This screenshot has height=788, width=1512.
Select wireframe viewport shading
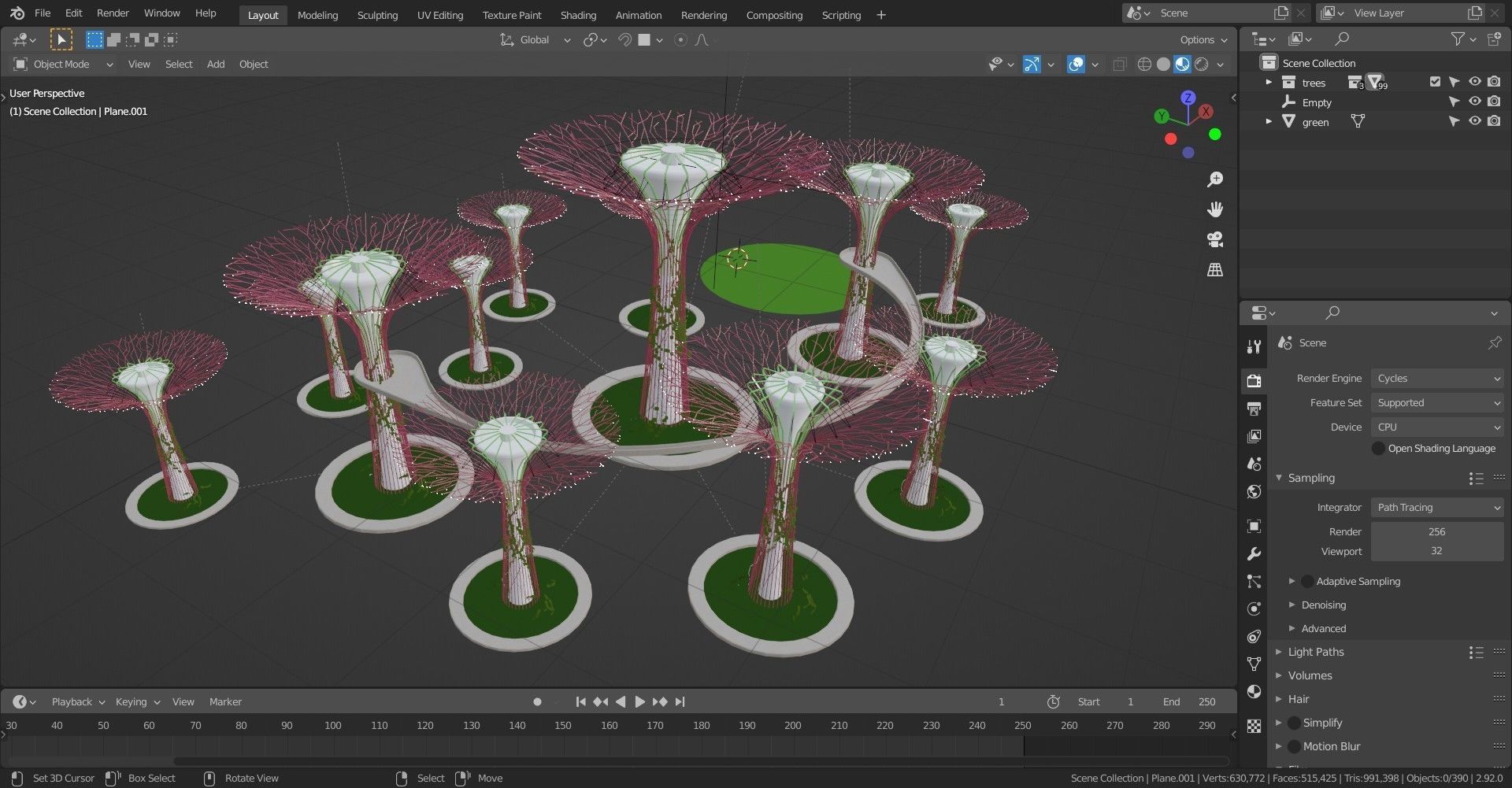[x=1145, y=65]
